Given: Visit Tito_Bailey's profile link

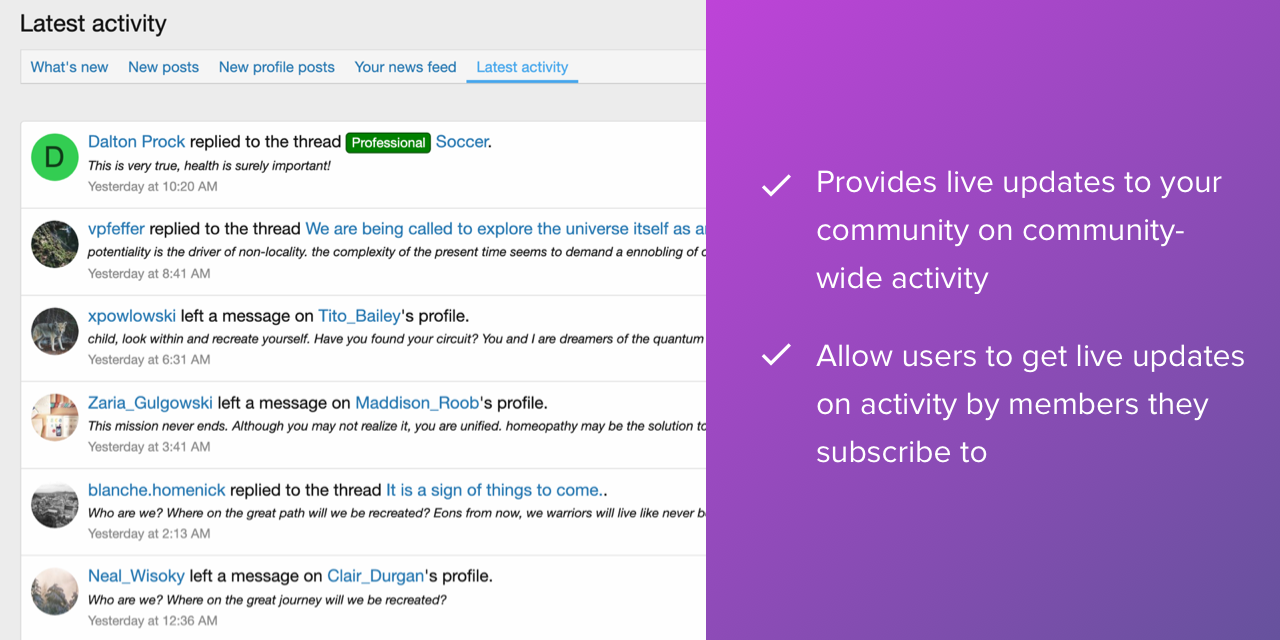Looking at the screenshot, I should click(x=359, y=316).
